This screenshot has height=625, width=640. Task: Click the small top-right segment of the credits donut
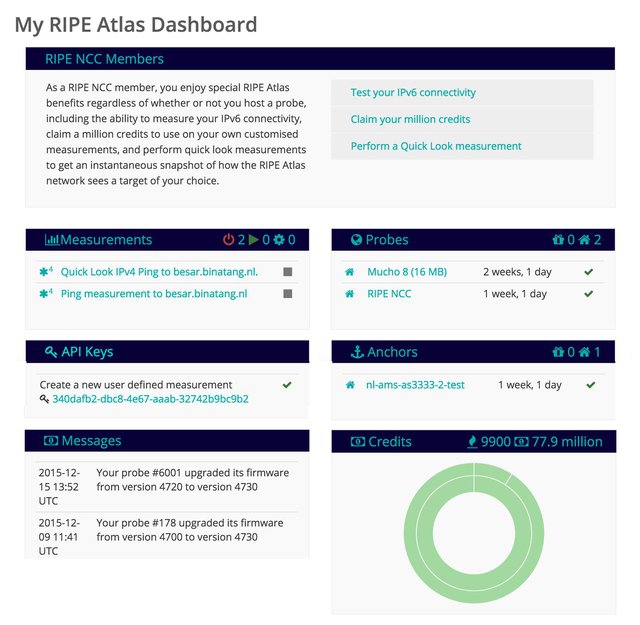coord(491,471)
